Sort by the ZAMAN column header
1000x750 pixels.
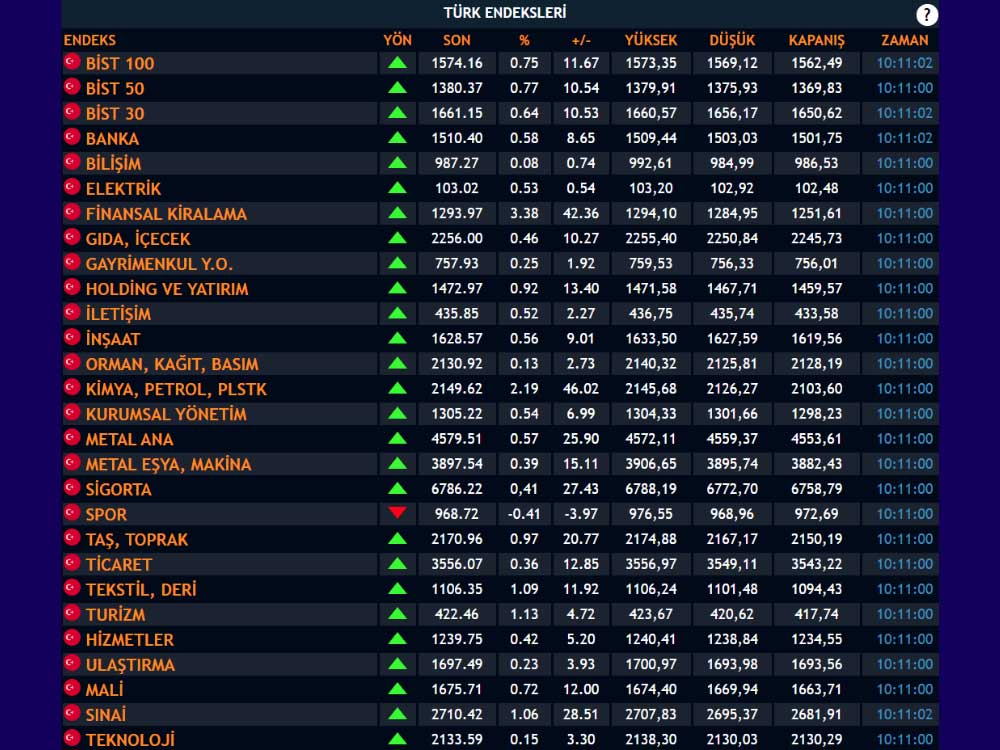904,40
